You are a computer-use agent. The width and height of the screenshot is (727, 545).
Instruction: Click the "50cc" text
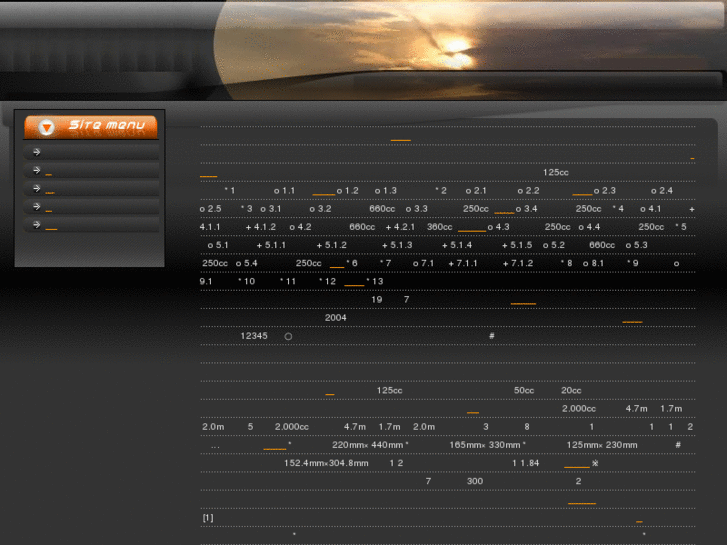524,391
